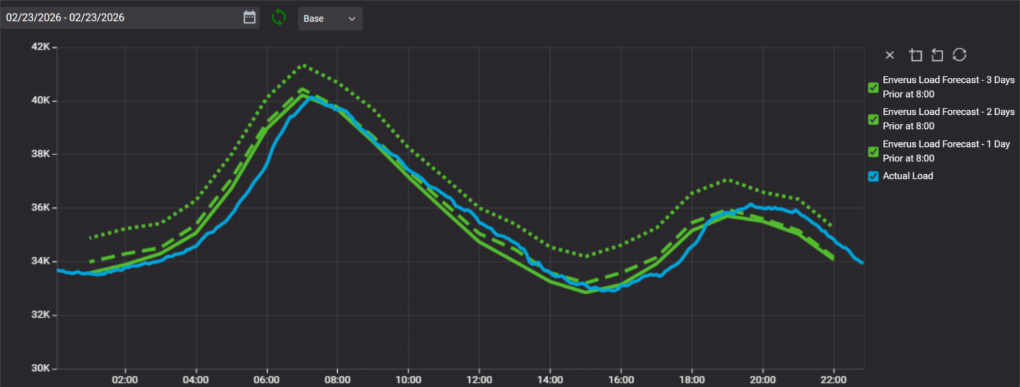
Task: Uncheck Enverus Load Forecast 1 Day Prior
Action: click(x=874, y=152)
